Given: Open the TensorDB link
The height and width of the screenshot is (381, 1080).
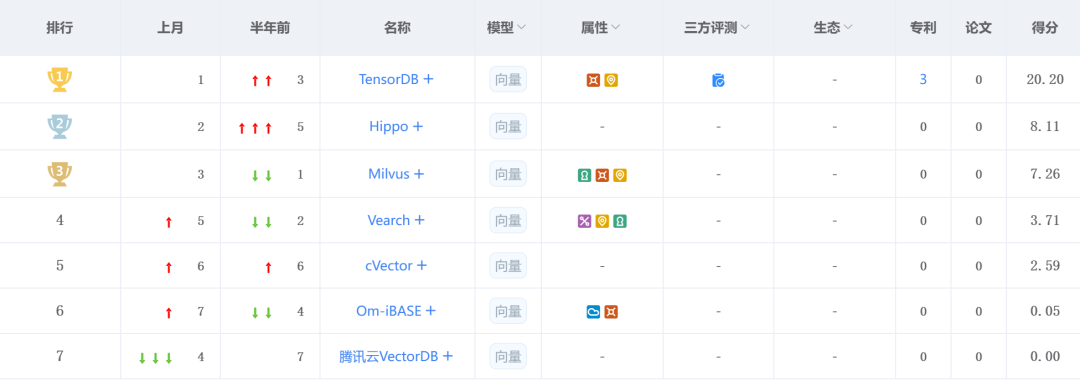Looking at the screenshot, I should tap(388, 79).
